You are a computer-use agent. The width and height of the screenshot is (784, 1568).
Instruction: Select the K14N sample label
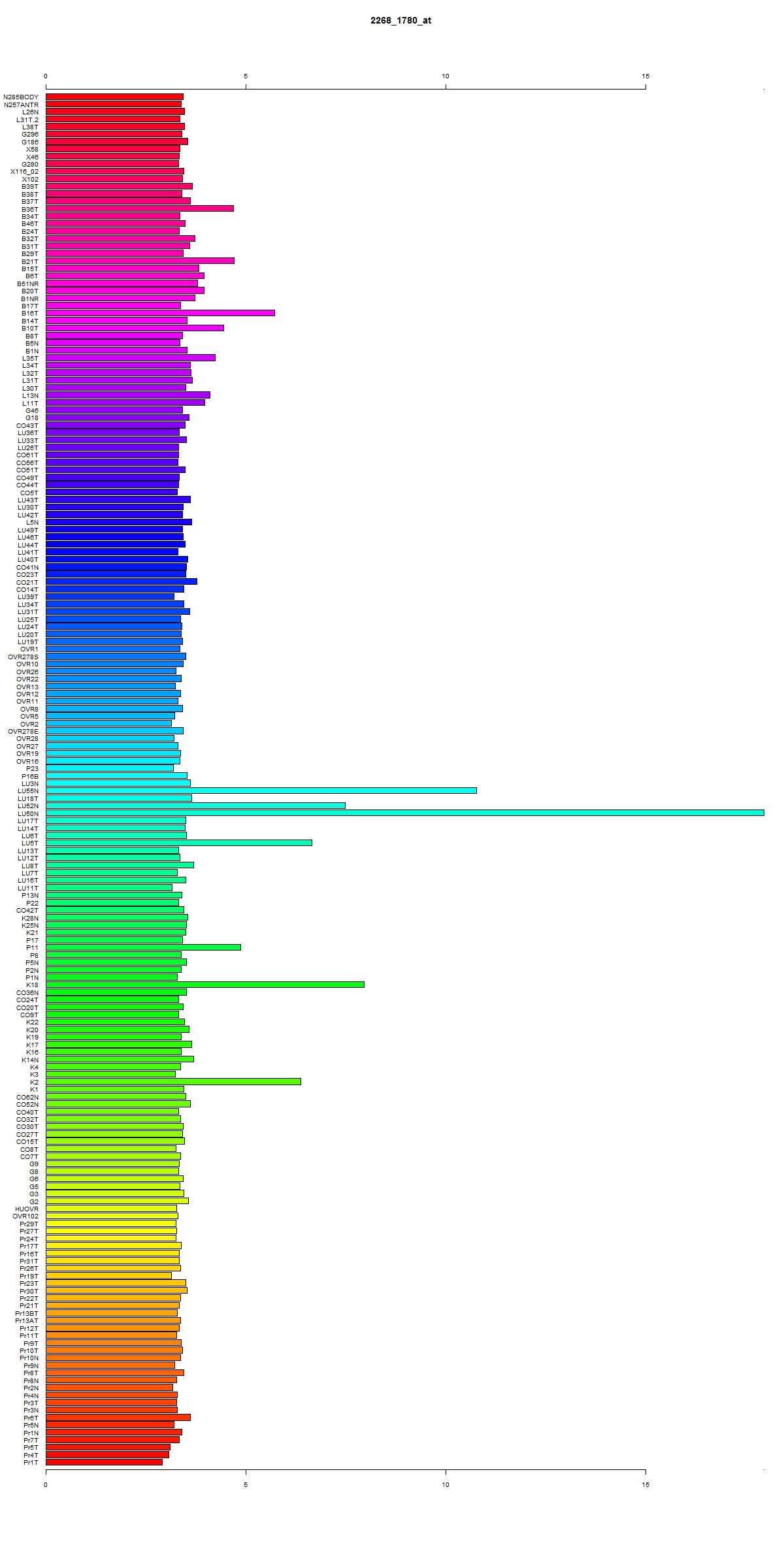[x=30, y=1060]
